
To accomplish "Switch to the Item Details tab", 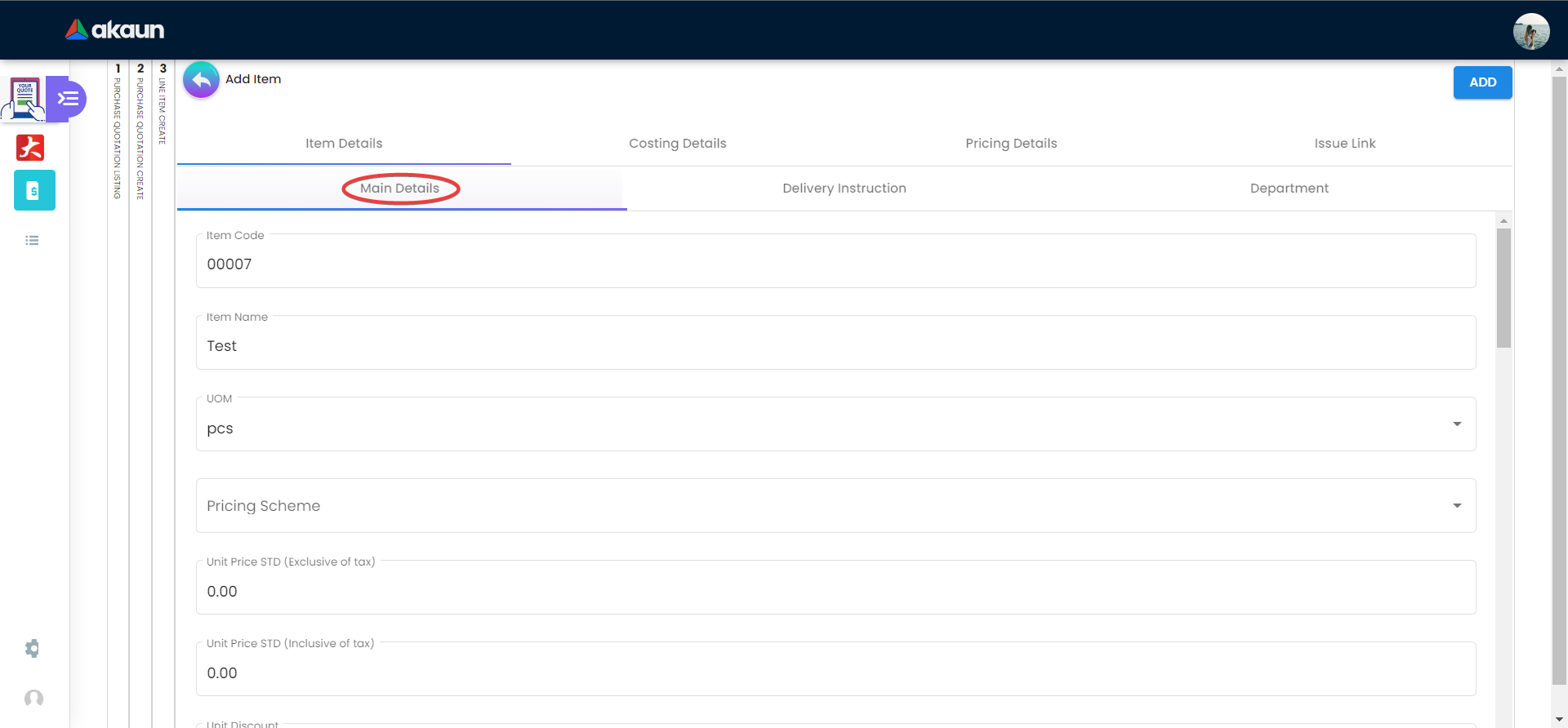I will pyautogui.click(x=344, y=144).
